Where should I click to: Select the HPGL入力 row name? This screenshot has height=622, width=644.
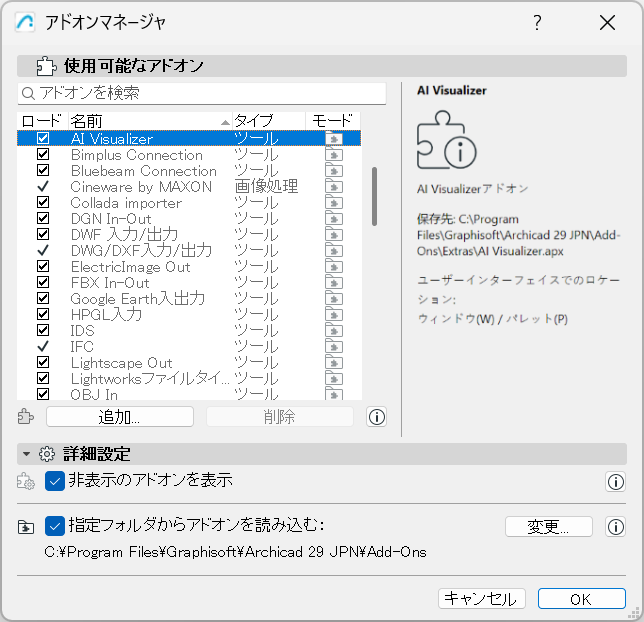click(x=106, y=315)
